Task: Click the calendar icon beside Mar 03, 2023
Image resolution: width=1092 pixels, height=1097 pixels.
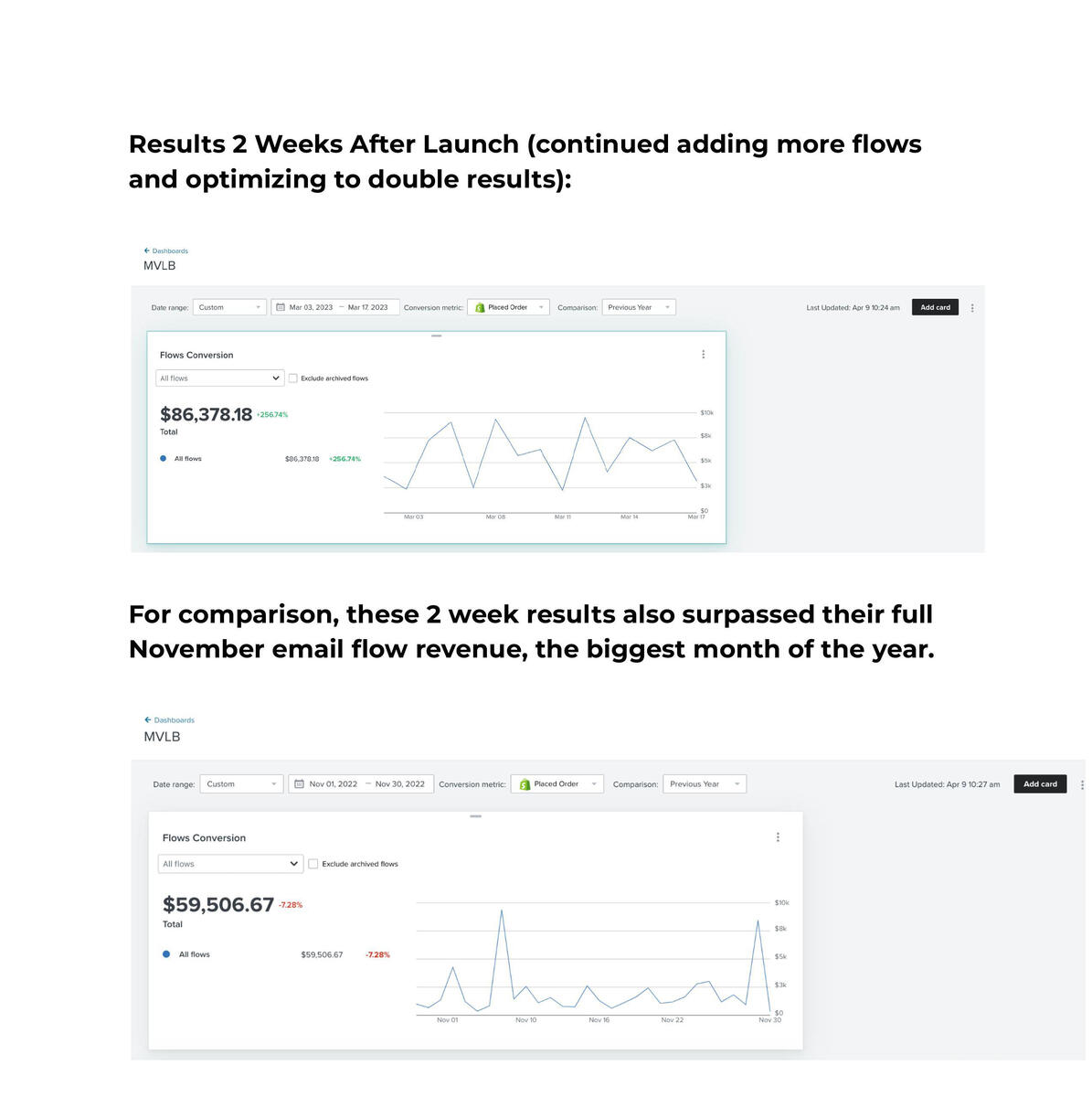Action: [281, 307]
